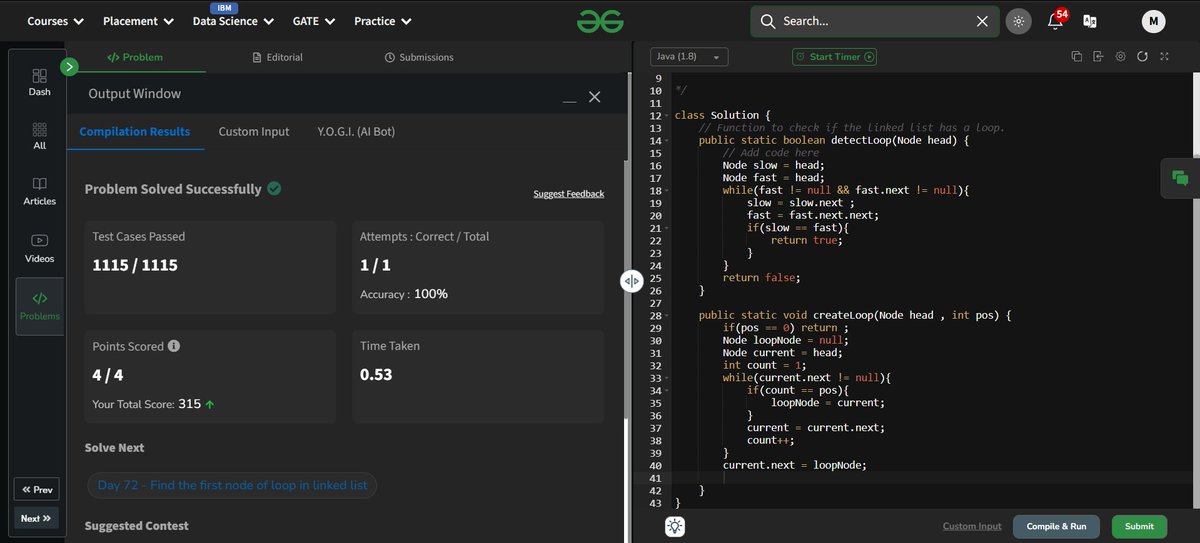Expand the Courses dropdown
Image resolution: width=1200 pixels, height=543 pixels.
[x=55, y=21]
